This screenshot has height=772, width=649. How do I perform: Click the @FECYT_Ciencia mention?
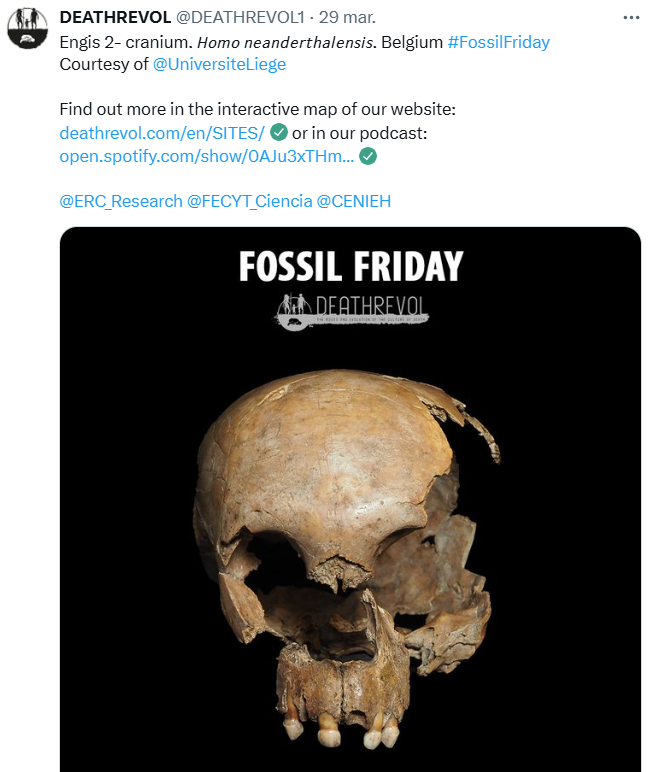[249, 201]
